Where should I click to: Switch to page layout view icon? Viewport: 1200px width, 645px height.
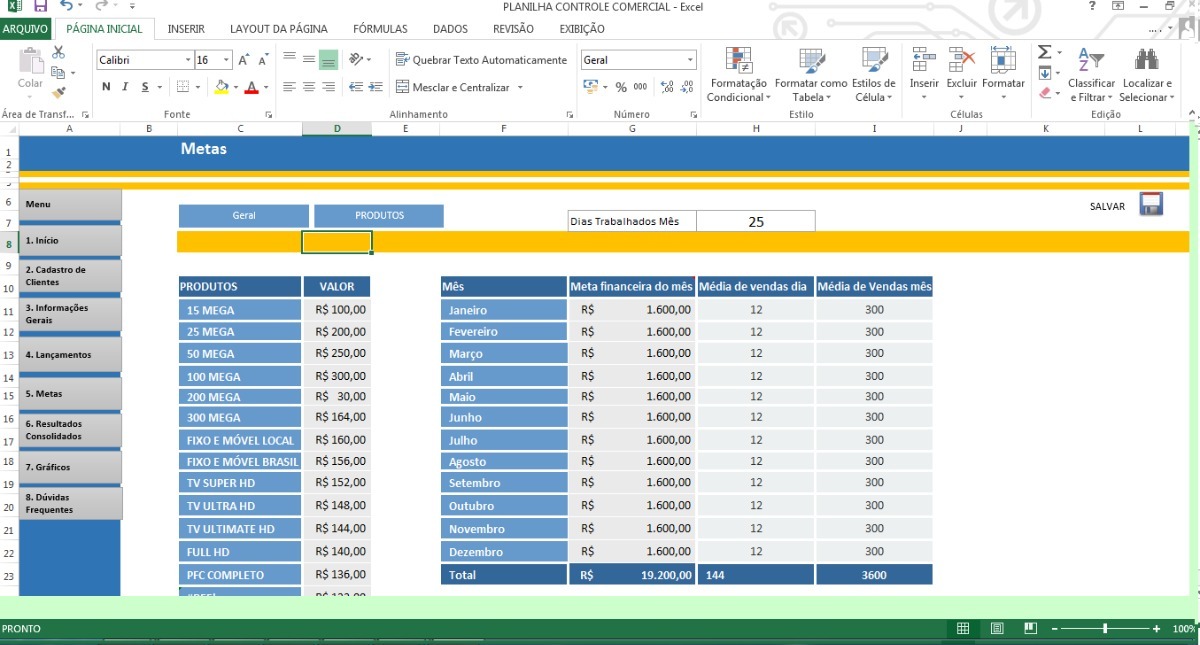(997, 628)
